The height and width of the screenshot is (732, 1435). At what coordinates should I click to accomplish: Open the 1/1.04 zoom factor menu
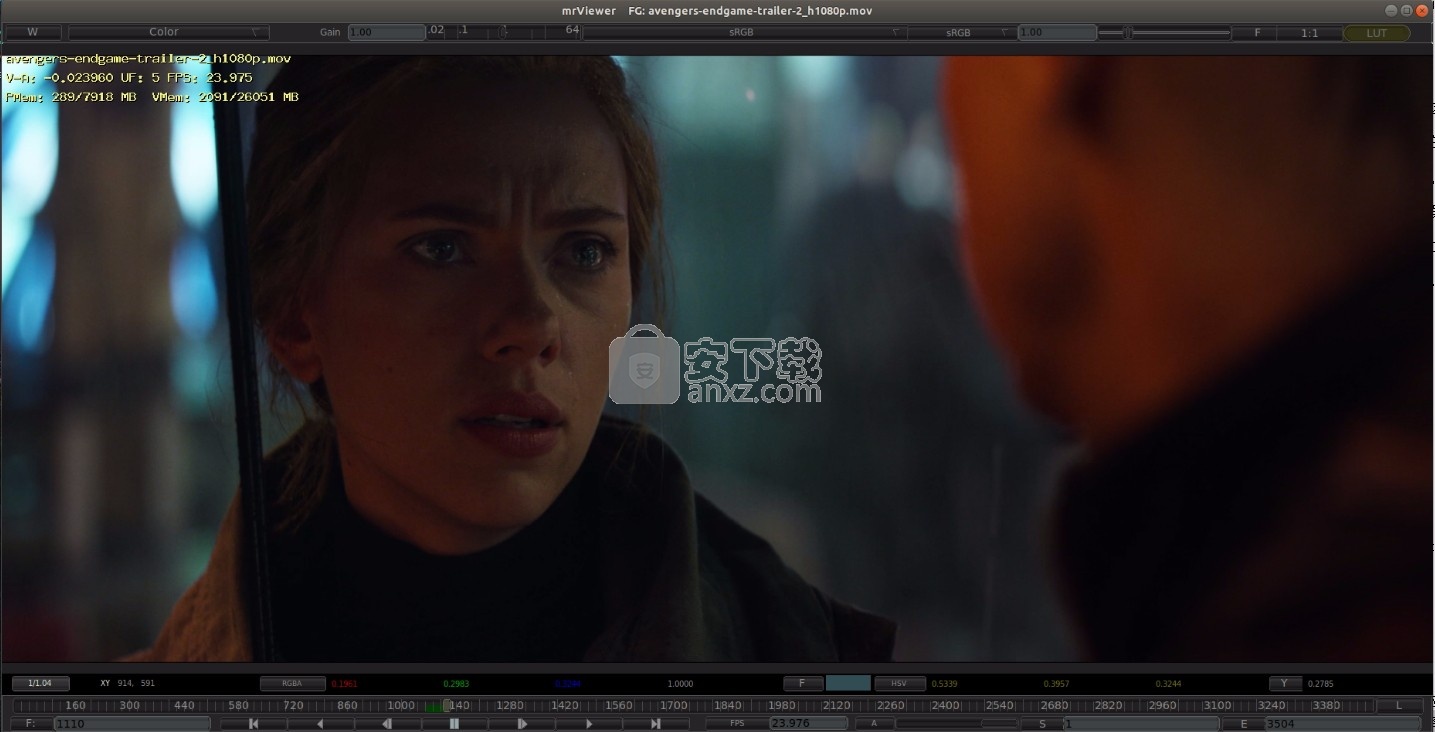point(40,684)
